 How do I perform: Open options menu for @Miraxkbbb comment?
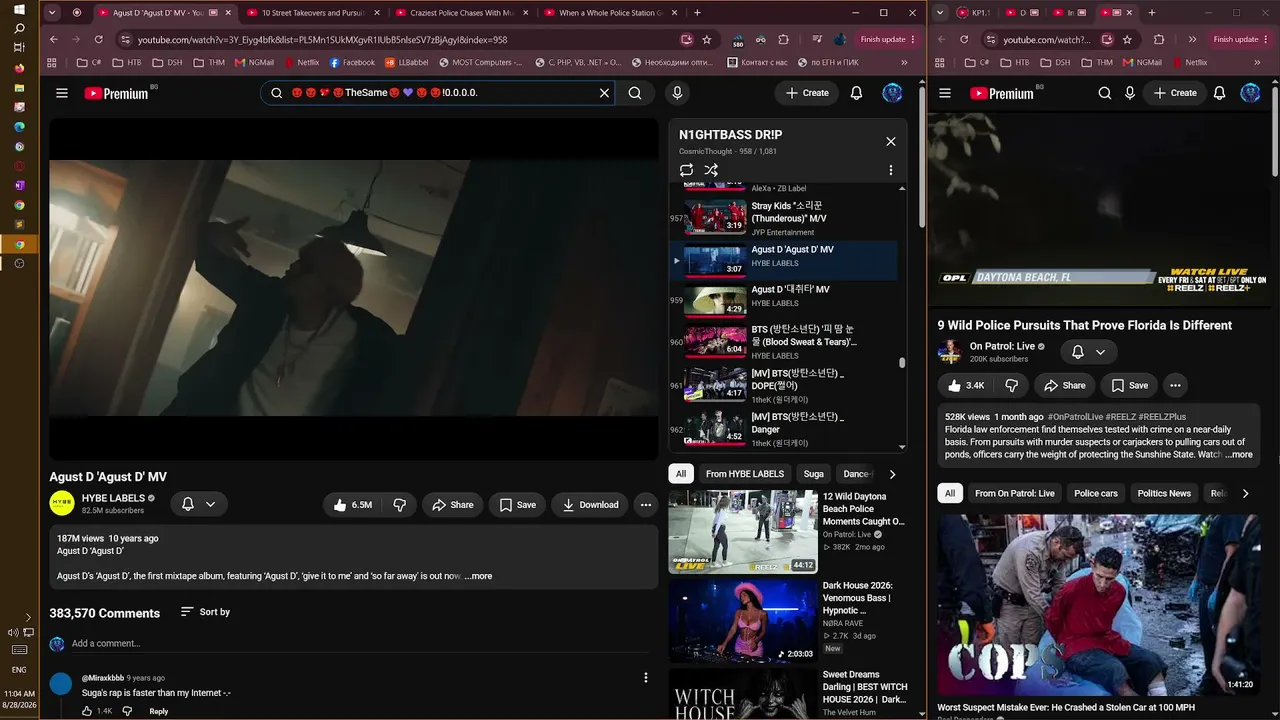click(646, 678)
